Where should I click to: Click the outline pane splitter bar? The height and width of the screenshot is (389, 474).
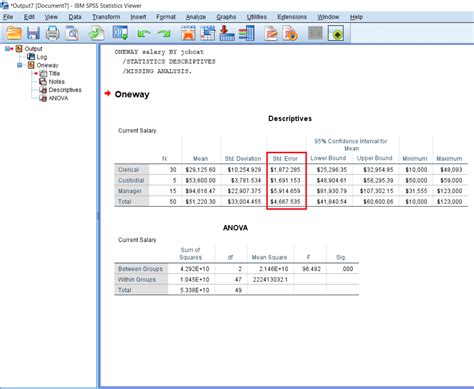tap(98, 216)
